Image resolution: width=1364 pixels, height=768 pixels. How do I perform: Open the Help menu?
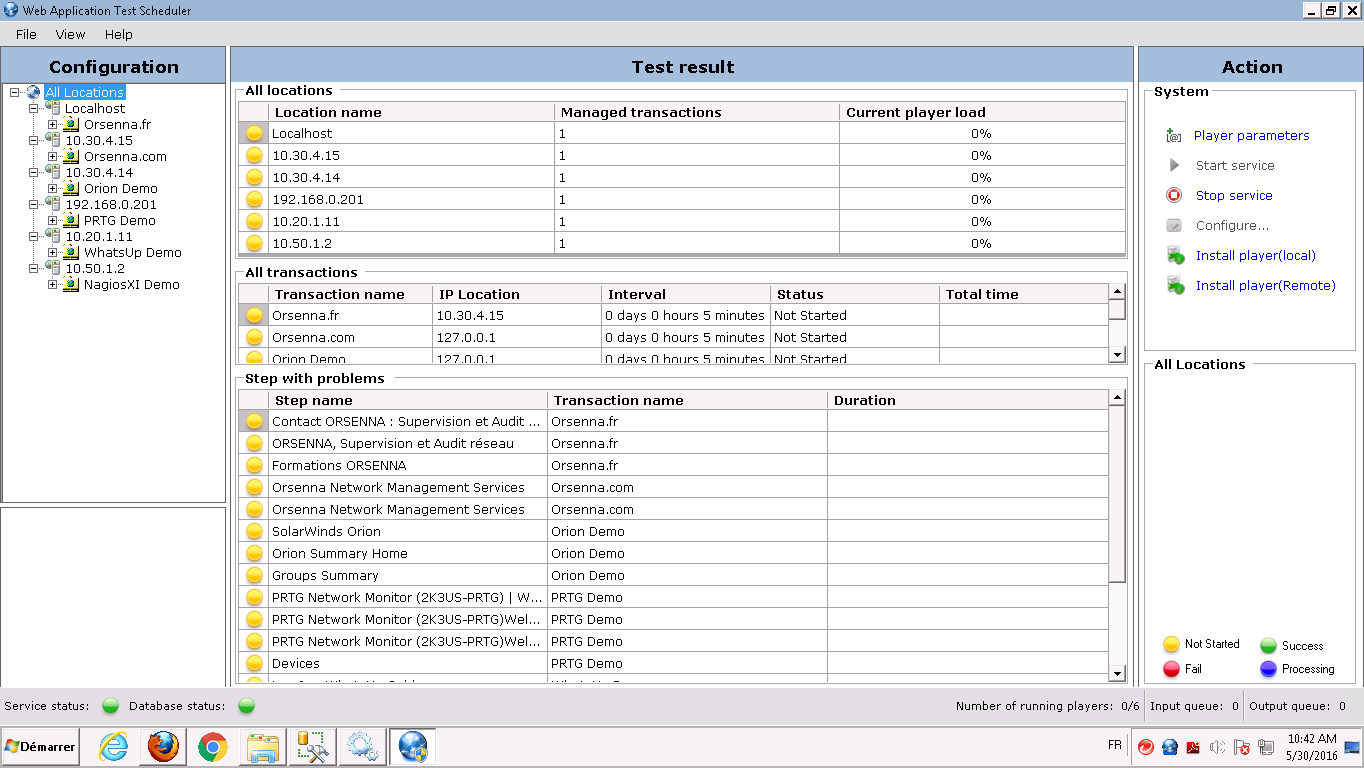point(119,34)
